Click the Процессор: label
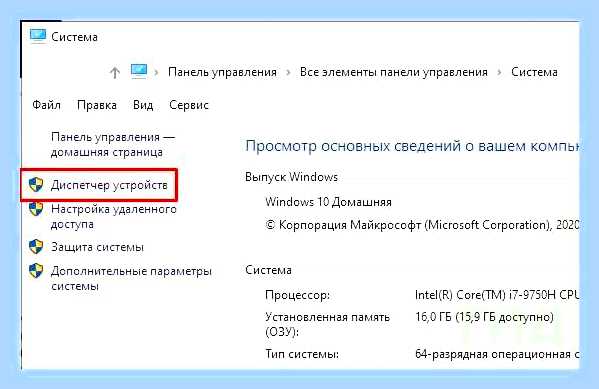Image resolution: width=599 pixels, height=389 pixels. [x=297, y=295]
